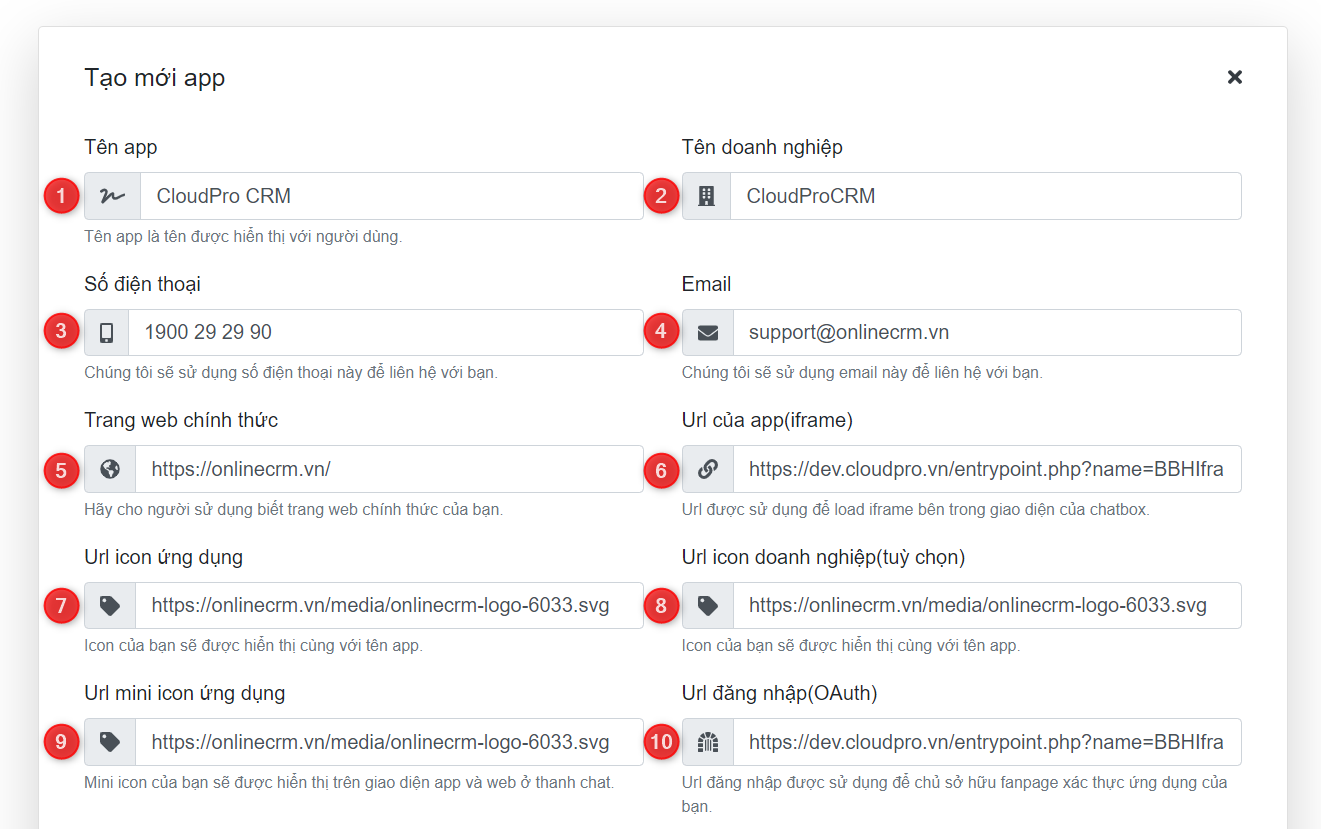Click the phone field showing 1900 29 29 90

click(386, 333)
